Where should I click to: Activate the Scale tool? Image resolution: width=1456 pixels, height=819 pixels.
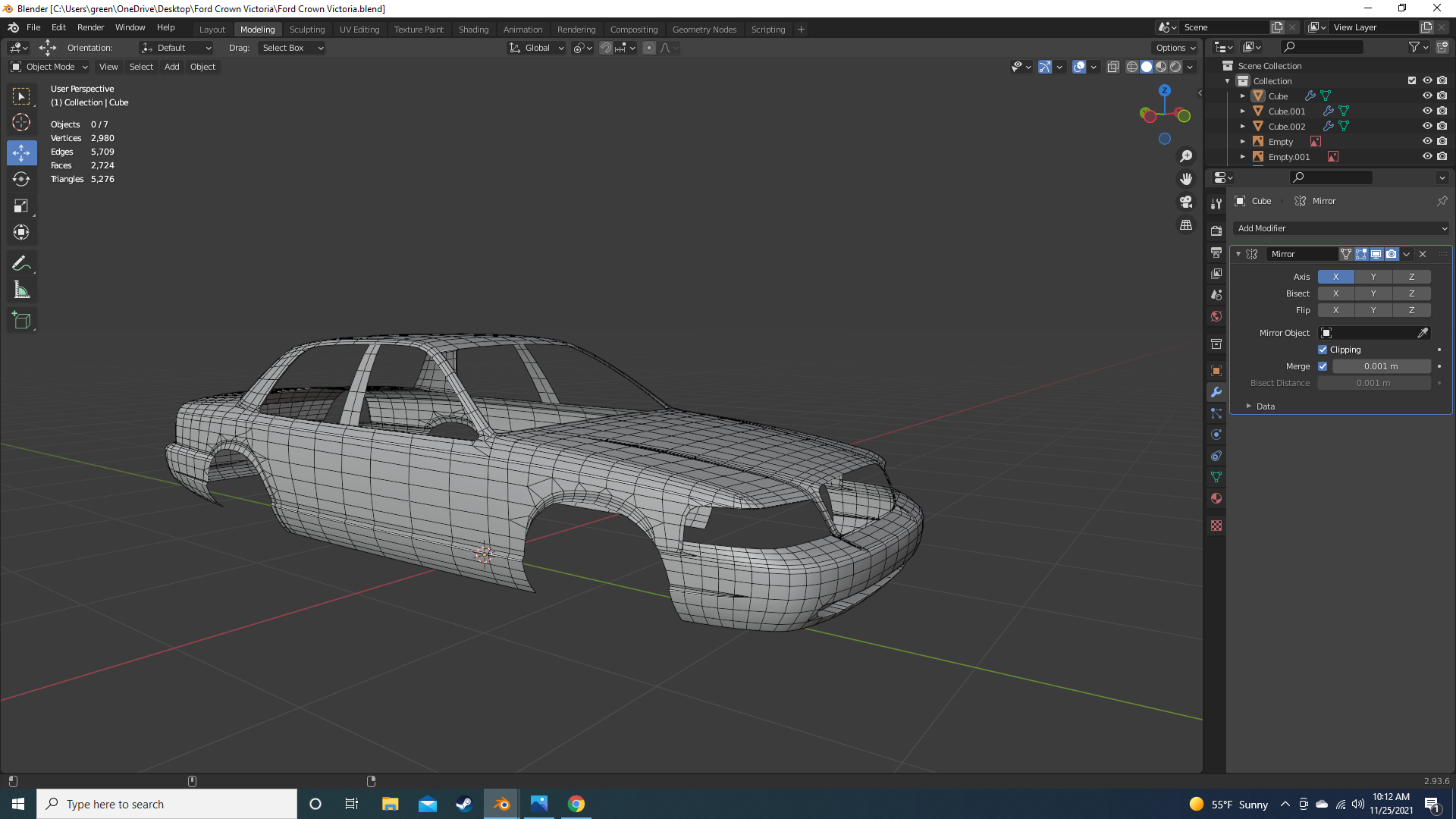[x=21, y=206]
